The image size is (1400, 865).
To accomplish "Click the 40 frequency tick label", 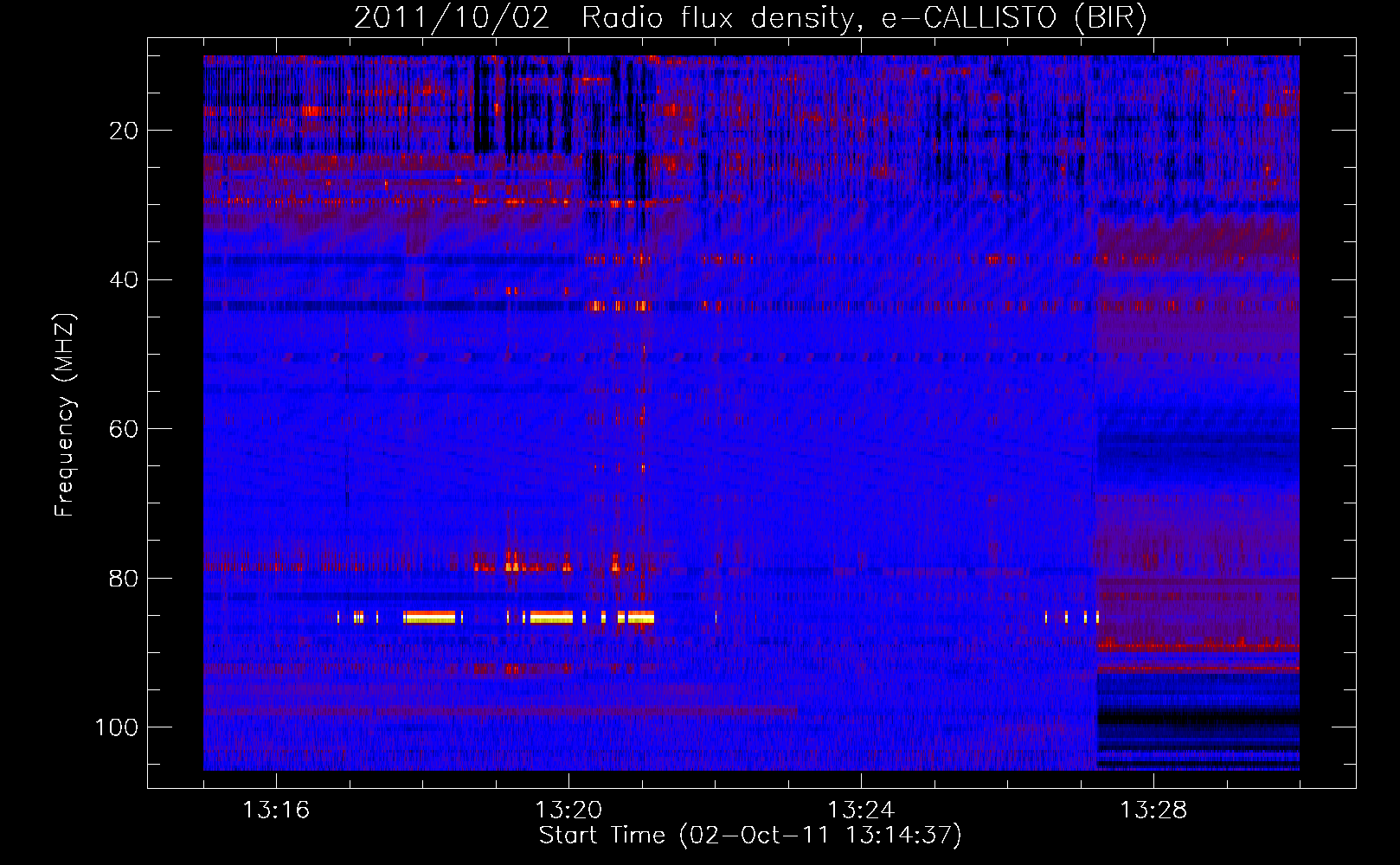I will pos(124,280).
